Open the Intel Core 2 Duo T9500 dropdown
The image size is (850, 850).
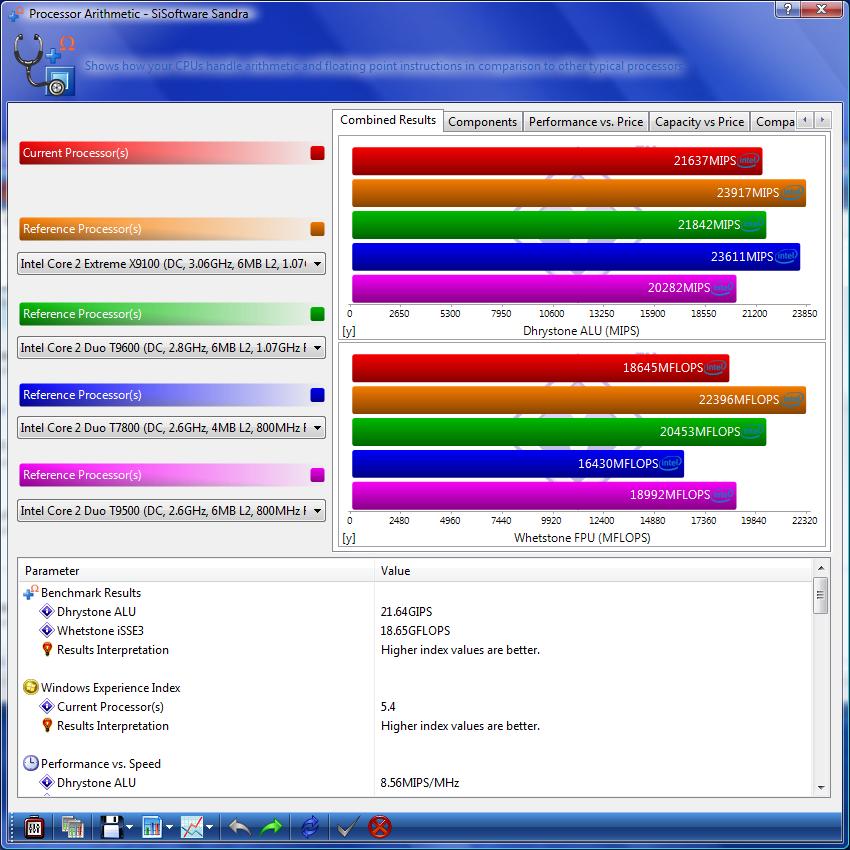click(x=171, y=510)
